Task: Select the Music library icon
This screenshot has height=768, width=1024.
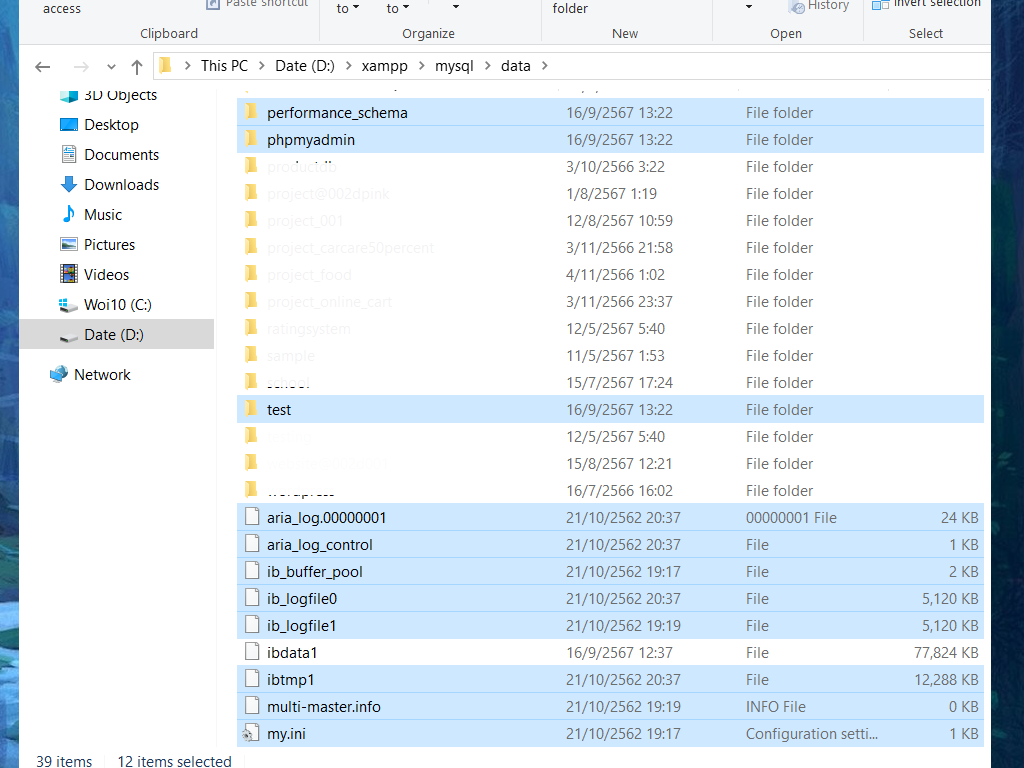Action: pos(68,215)
